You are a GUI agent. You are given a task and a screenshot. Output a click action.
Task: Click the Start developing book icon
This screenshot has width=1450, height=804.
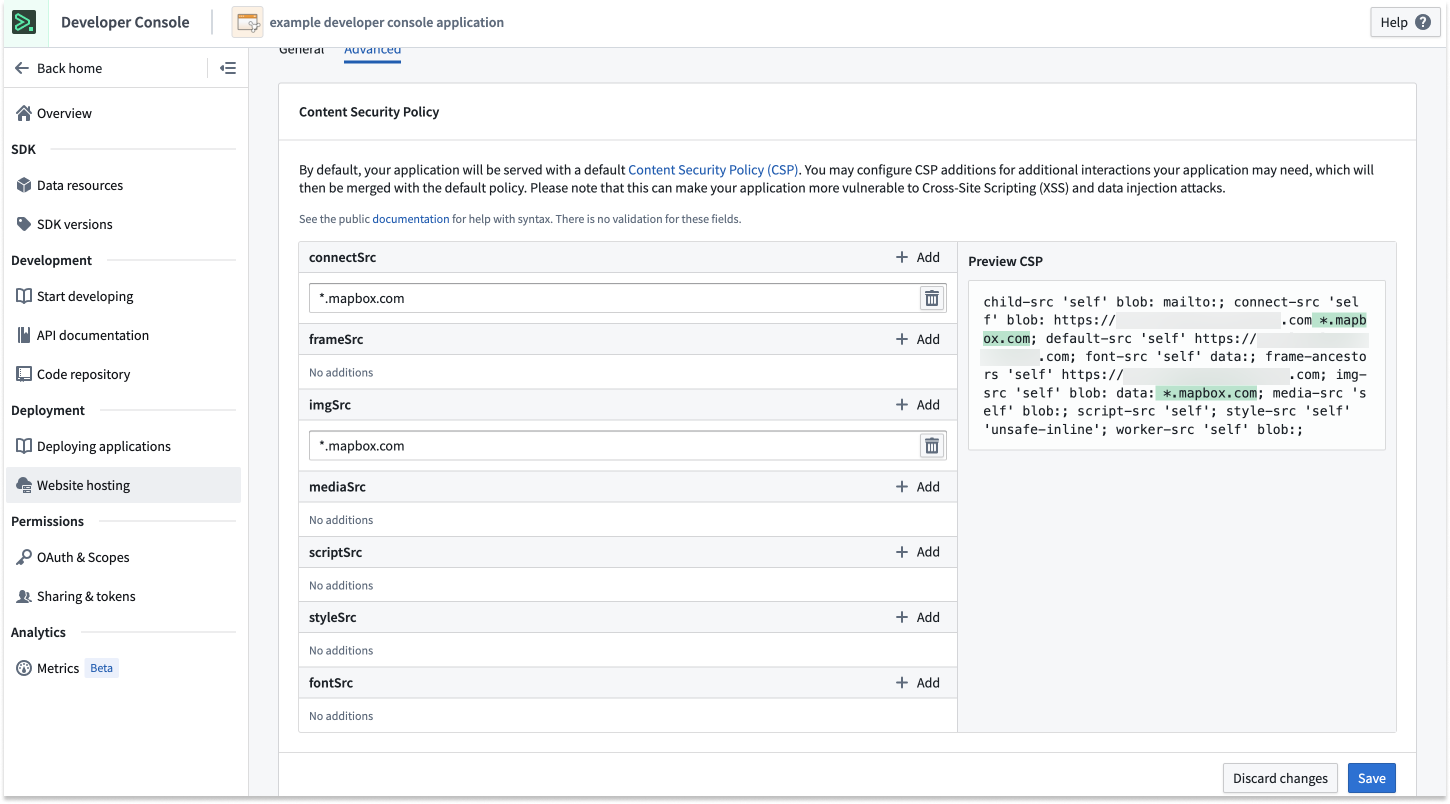coord(24,296)
